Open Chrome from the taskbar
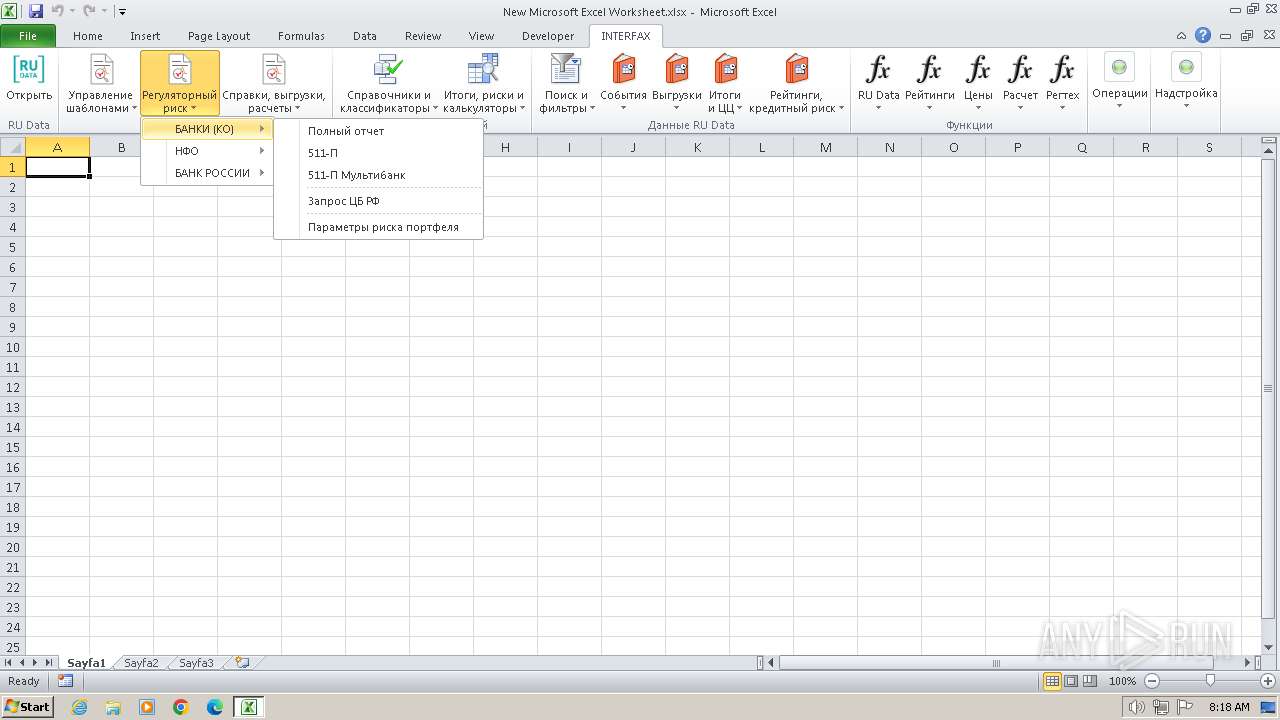The height and width of the screenshot is (720, 1280). 181,707
